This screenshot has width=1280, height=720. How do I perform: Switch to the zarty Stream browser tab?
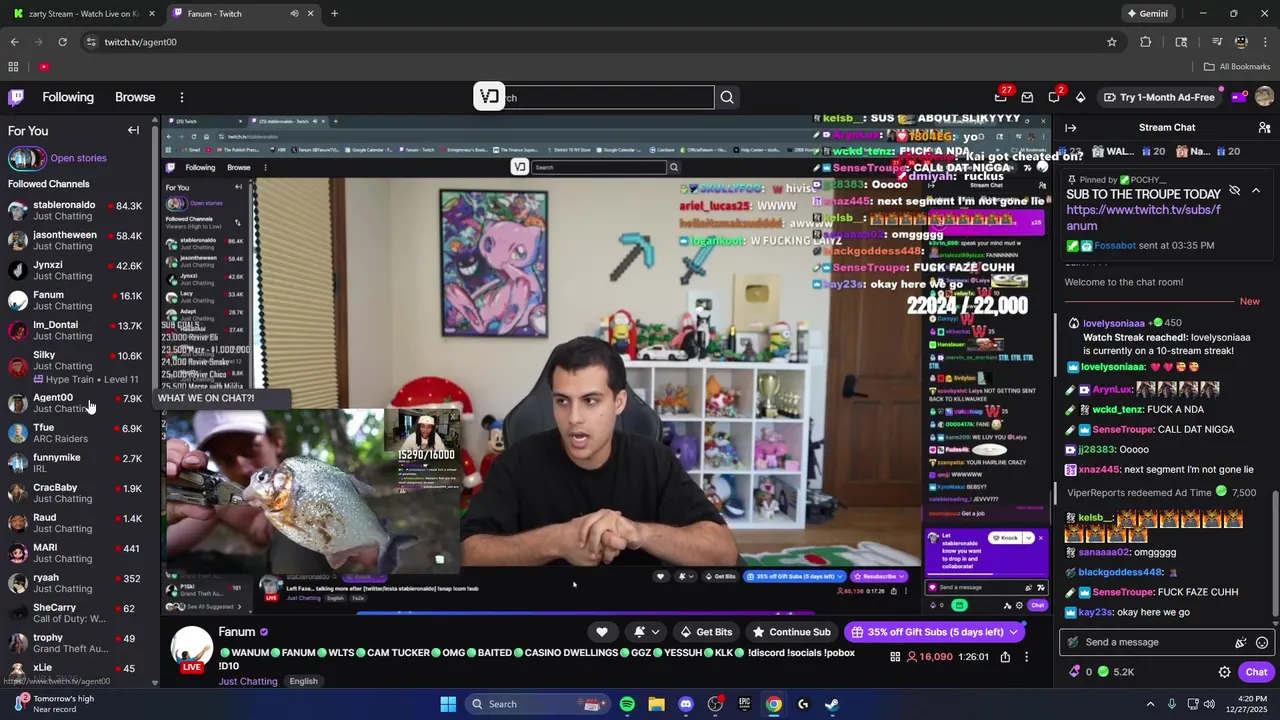(x=85, y=14)
